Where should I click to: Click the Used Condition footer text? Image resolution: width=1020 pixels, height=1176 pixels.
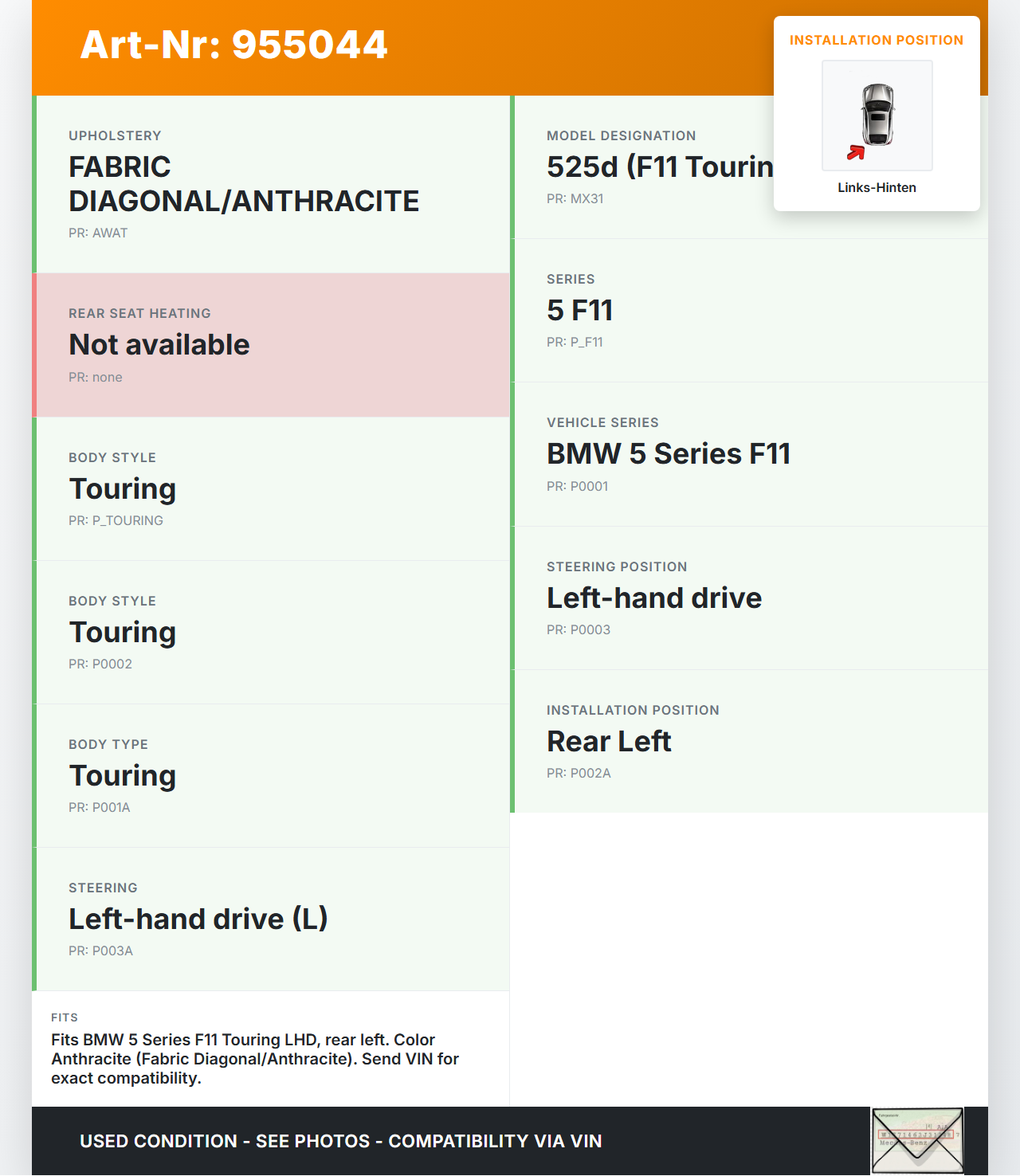tap(341, 1141)
